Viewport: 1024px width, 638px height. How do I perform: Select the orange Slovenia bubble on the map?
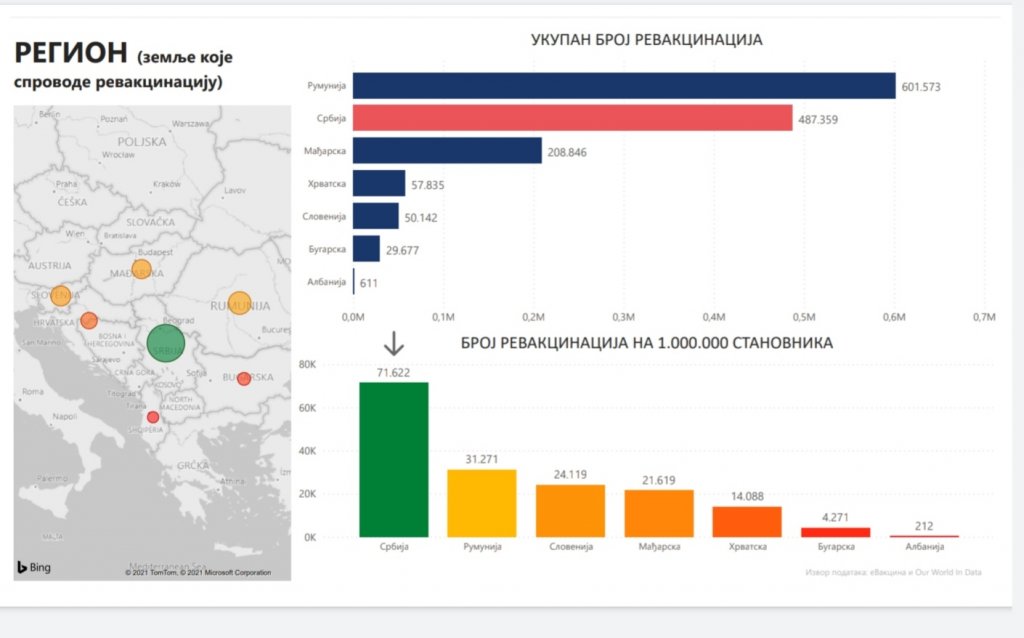[61, 296]
